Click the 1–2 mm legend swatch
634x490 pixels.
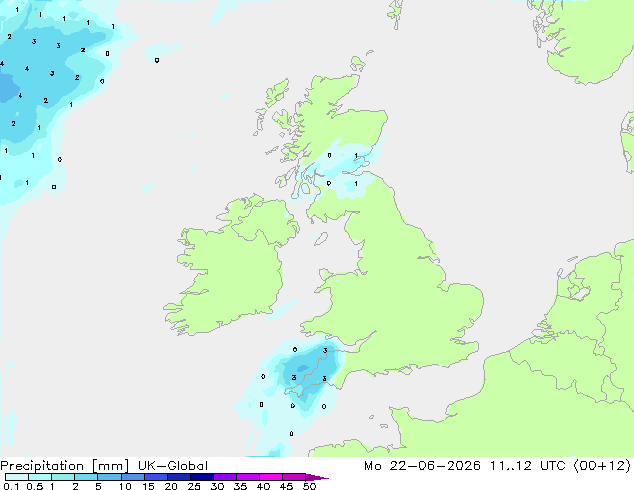point(63,477)
